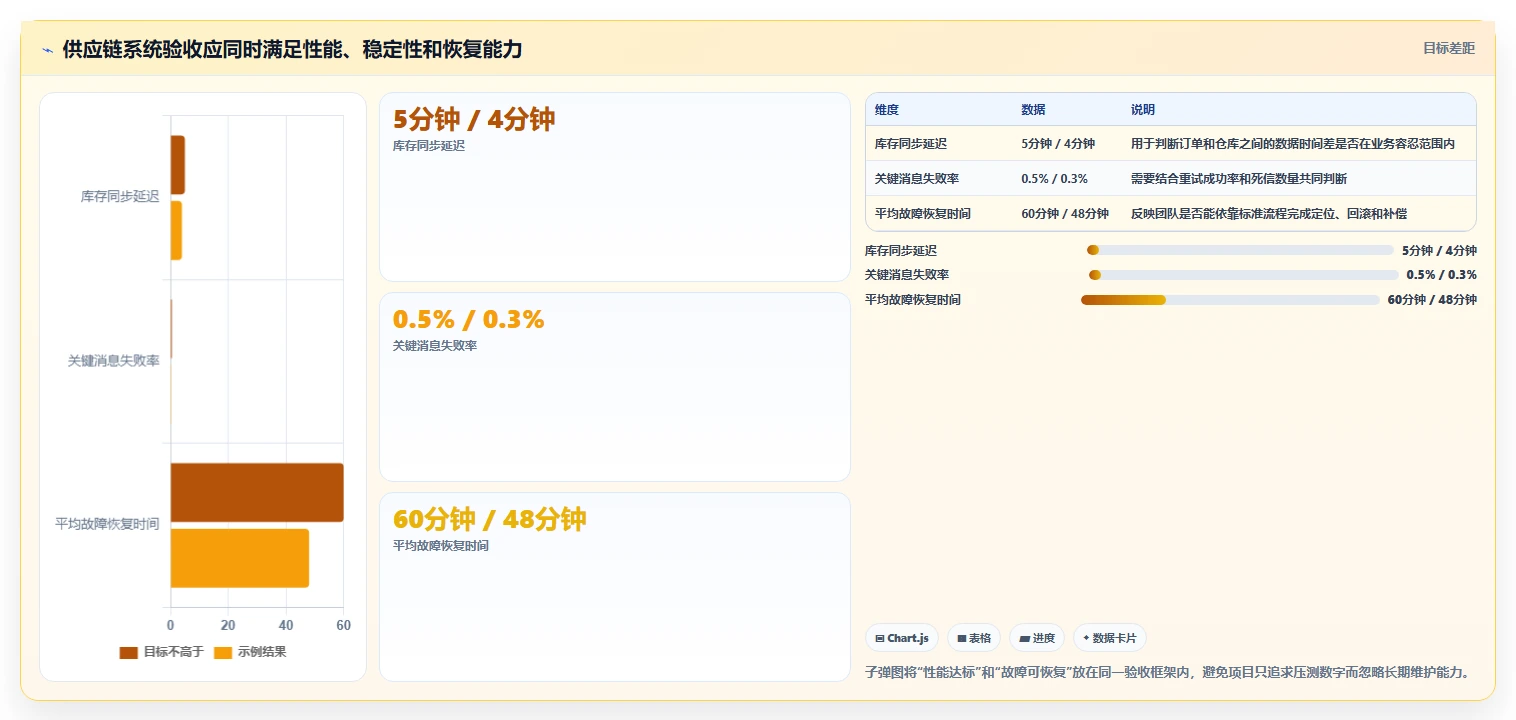Viewport: 1516px width, 720px height.
Task: Click the 数据 column header
Action: coord(1033,110)
